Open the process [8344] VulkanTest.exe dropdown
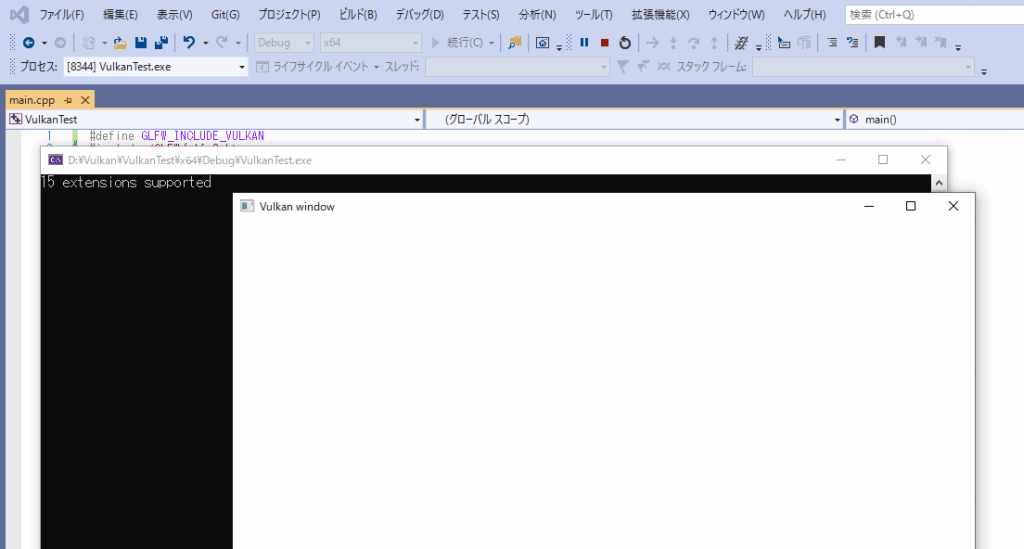1024x549 pixels. click(155, 67)
